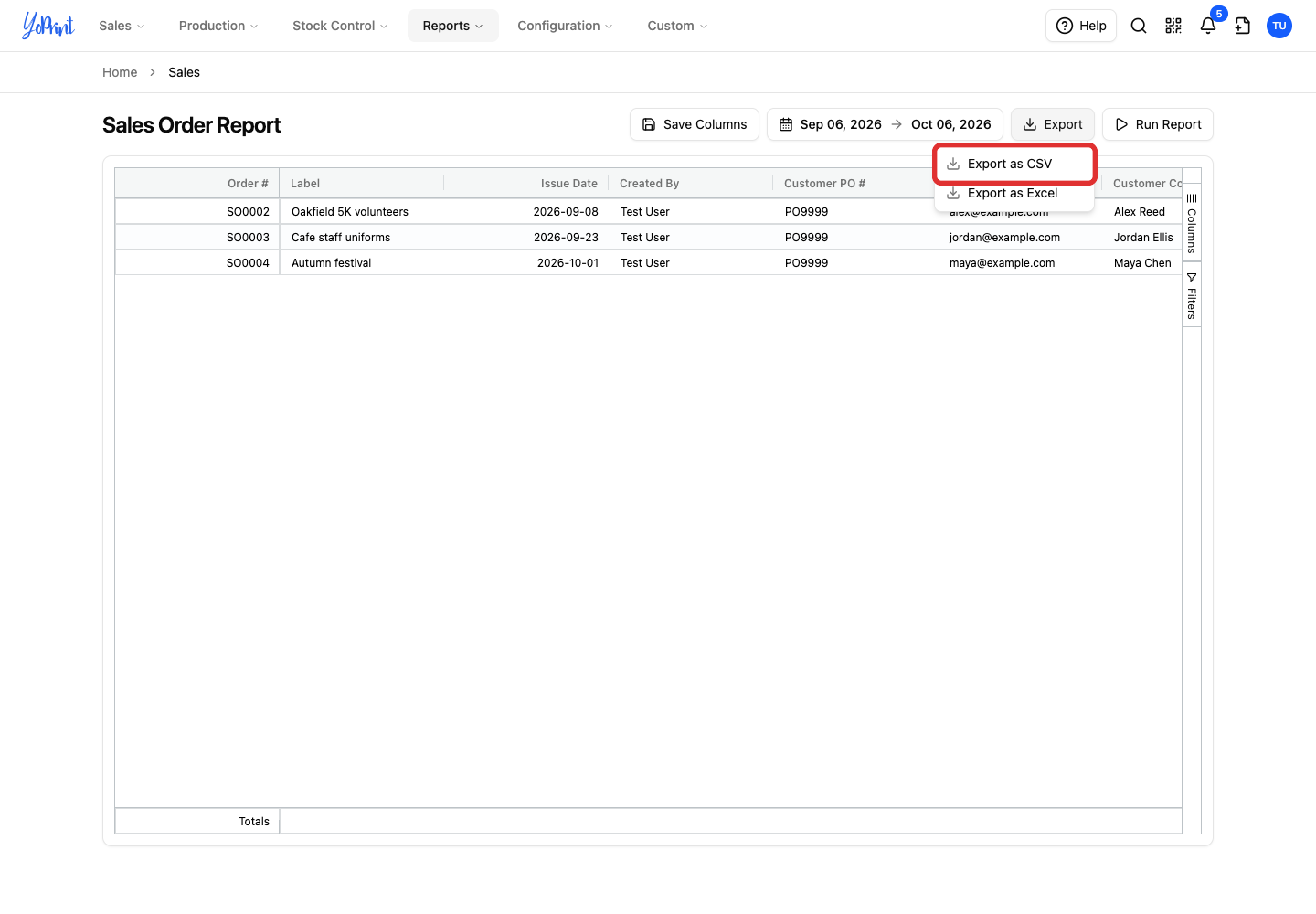
Task: Click the Maya Chen customer cell
Action: point(1142,262)
